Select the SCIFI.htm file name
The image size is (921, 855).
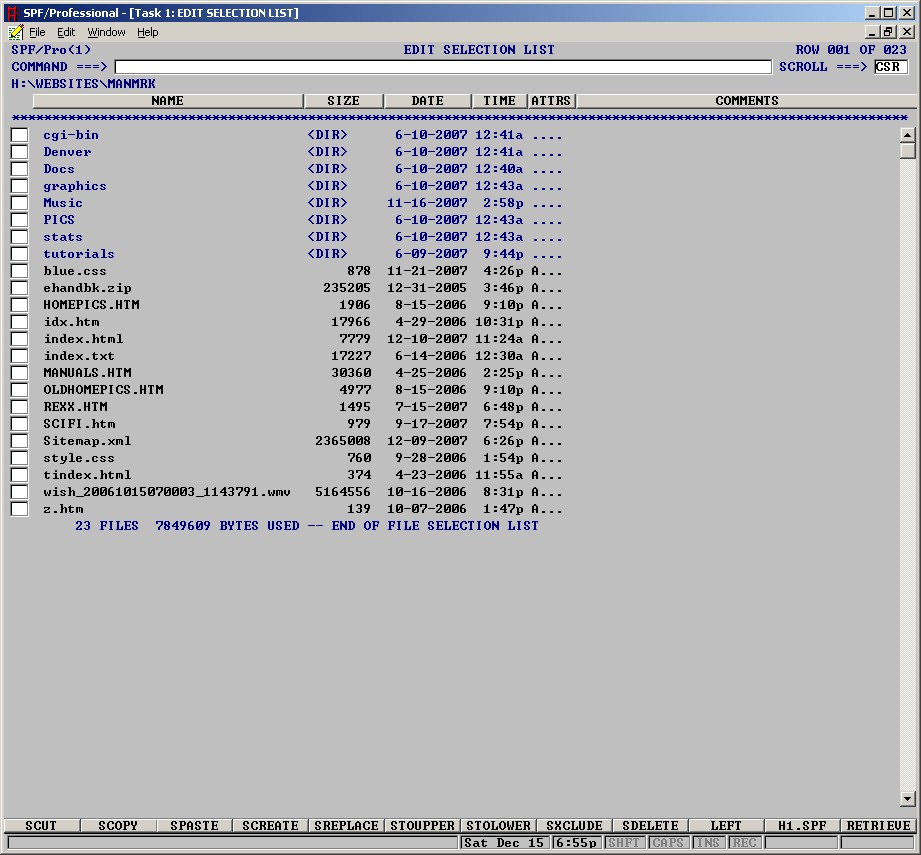(x=79, y=424)
